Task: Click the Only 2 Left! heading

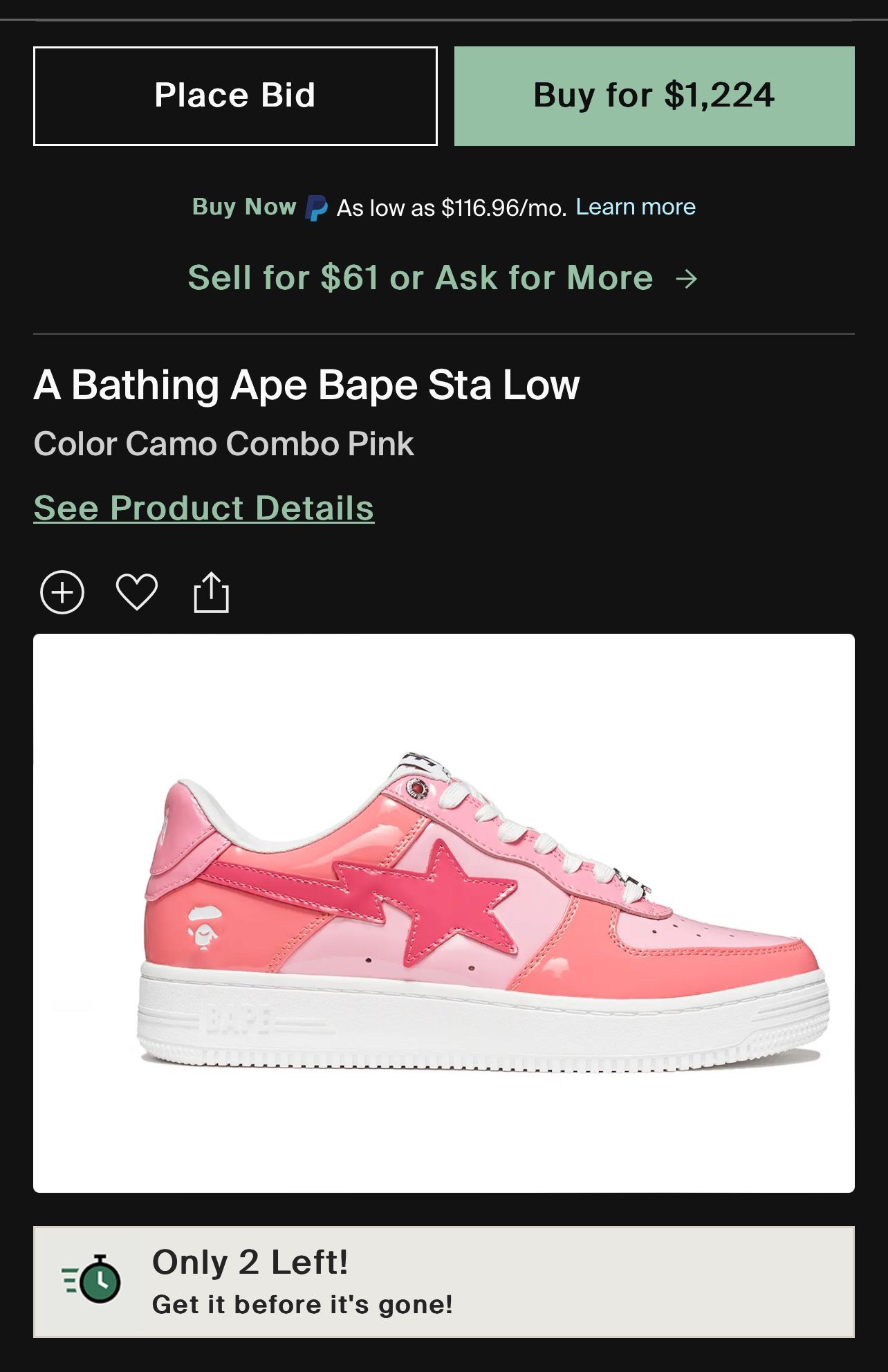Action: point(250,1262)
